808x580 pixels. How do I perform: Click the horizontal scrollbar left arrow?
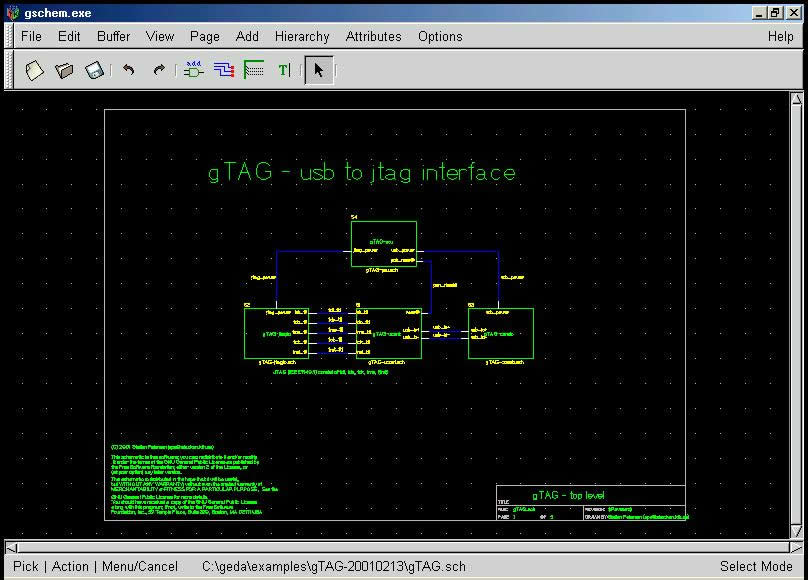[11, 547]
